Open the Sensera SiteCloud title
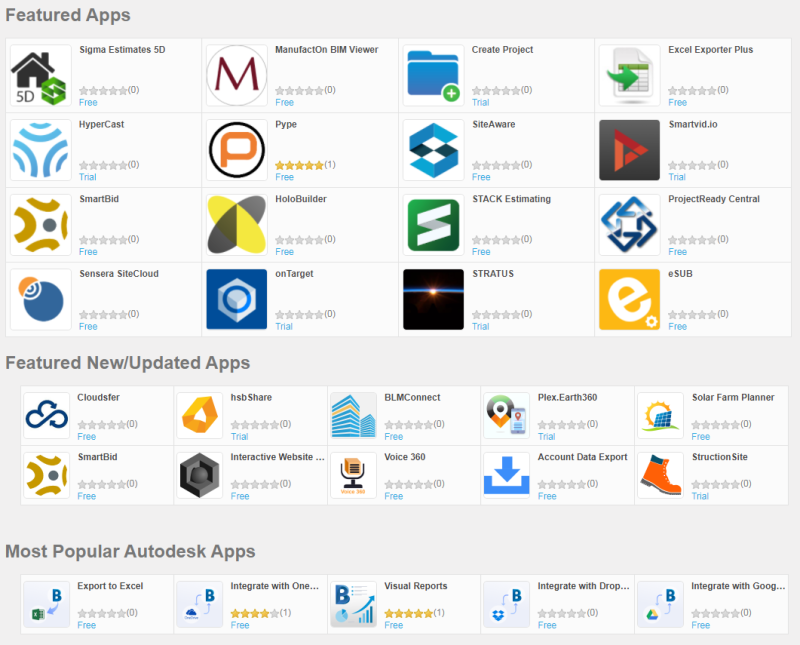Image resolution: width=800 pixels, height=645 pixels. (x=119, y=274)
